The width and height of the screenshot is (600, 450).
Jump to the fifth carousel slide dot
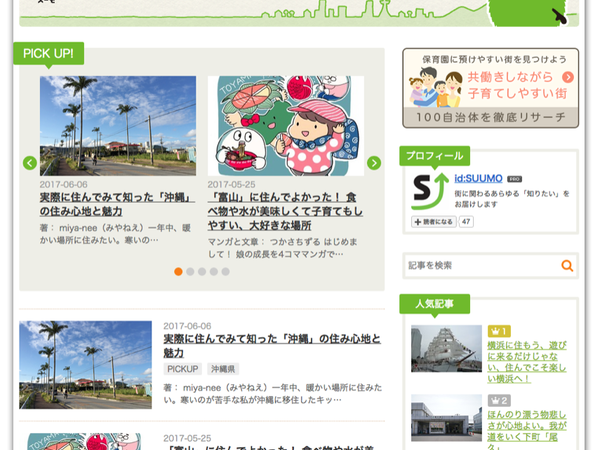point(225,271)
